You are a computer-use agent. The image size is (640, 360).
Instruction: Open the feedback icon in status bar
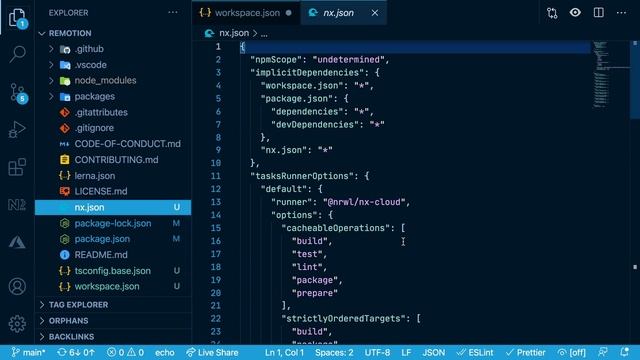click(x=602, y=352)
